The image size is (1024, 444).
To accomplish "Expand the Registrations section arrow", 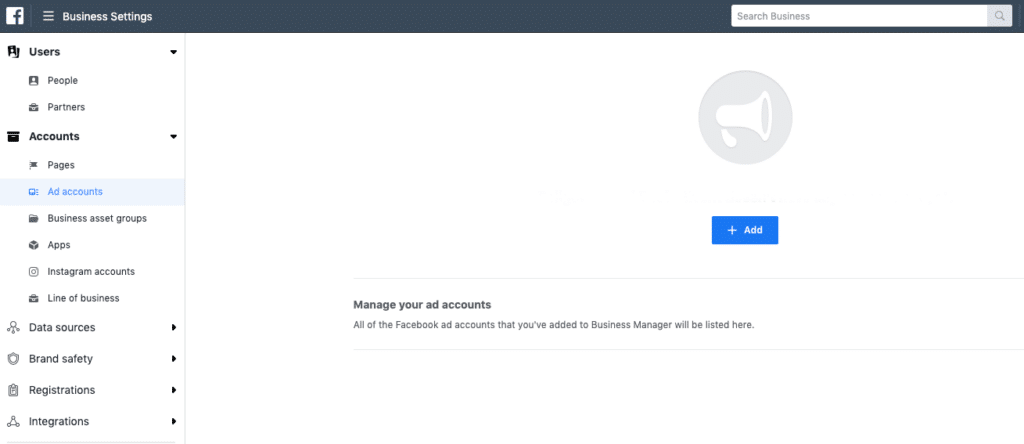I will point(173,390).
